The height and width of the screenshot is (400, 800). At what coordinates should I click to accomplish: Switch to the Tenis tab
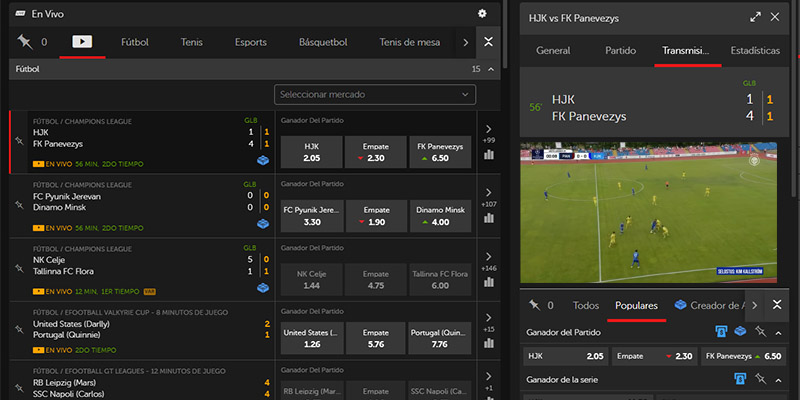pos(191,42)
